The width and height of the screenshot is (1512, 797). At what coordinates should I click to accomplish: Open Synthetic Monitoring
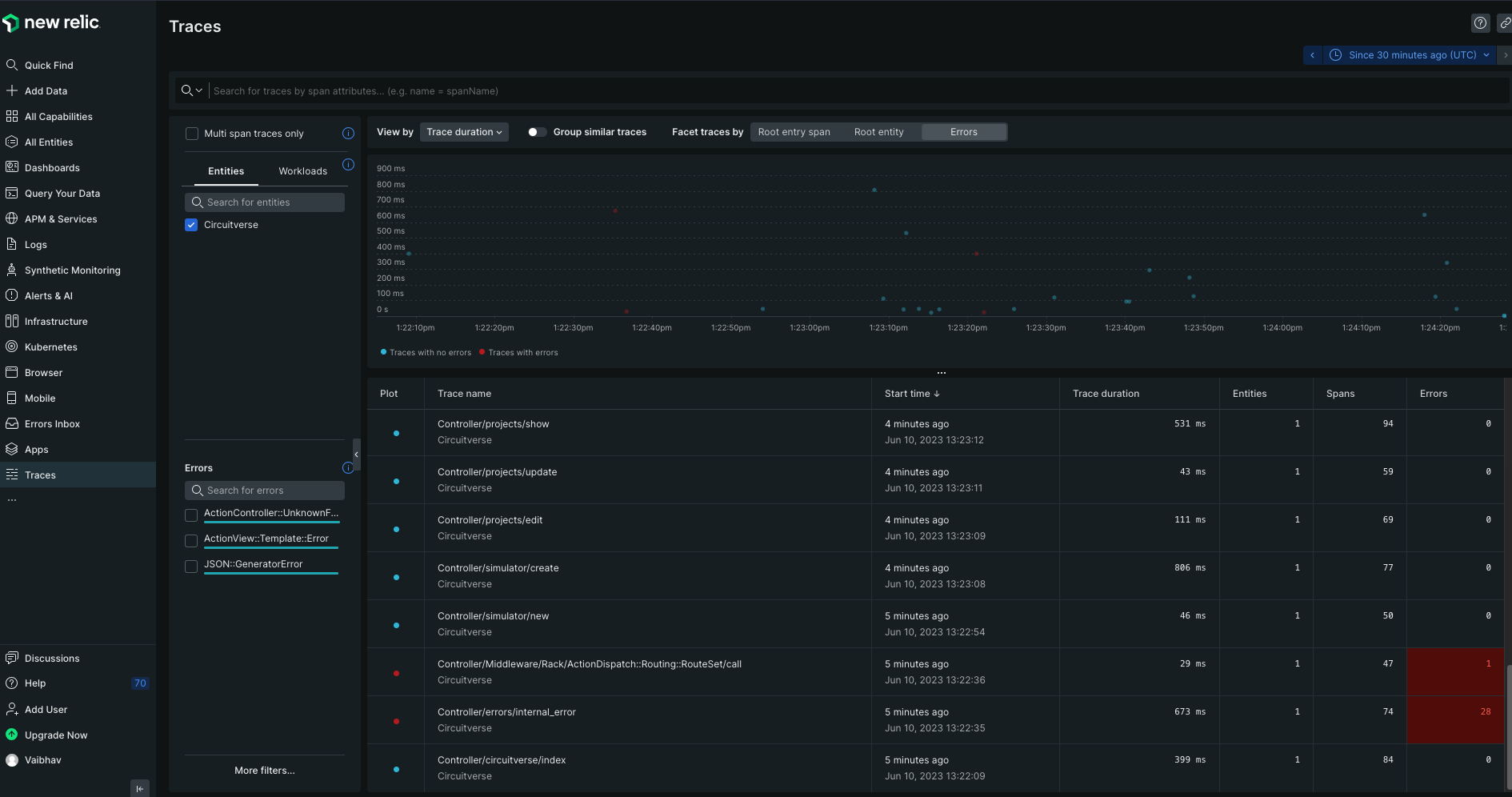(x=73, y=270)
